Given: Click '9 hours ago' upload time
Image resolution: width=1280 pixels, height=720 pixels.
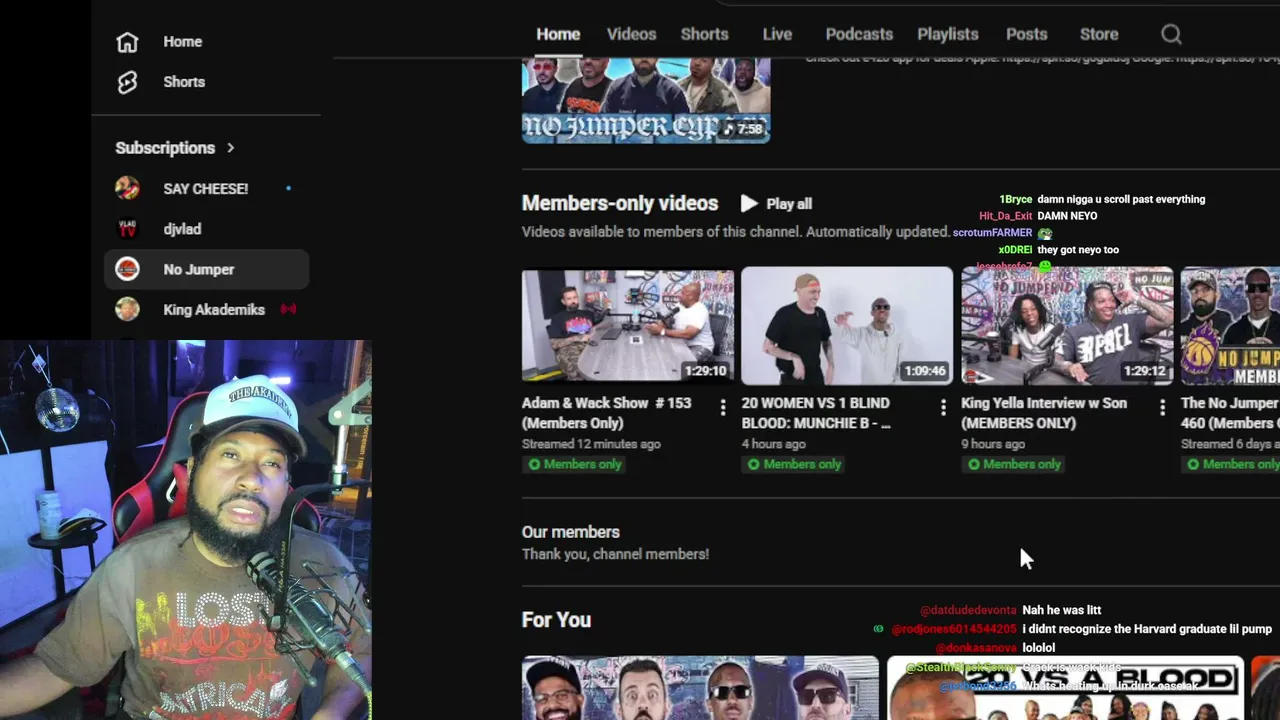Looking at the screenshot, I should 993,444.
